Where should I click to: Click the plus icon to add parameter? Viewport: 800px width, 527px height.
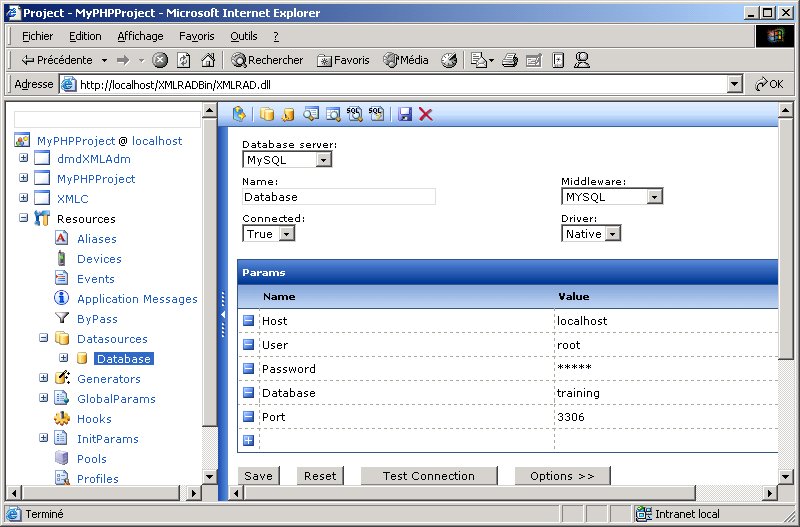pyautogui.click(x=249, y=440)
